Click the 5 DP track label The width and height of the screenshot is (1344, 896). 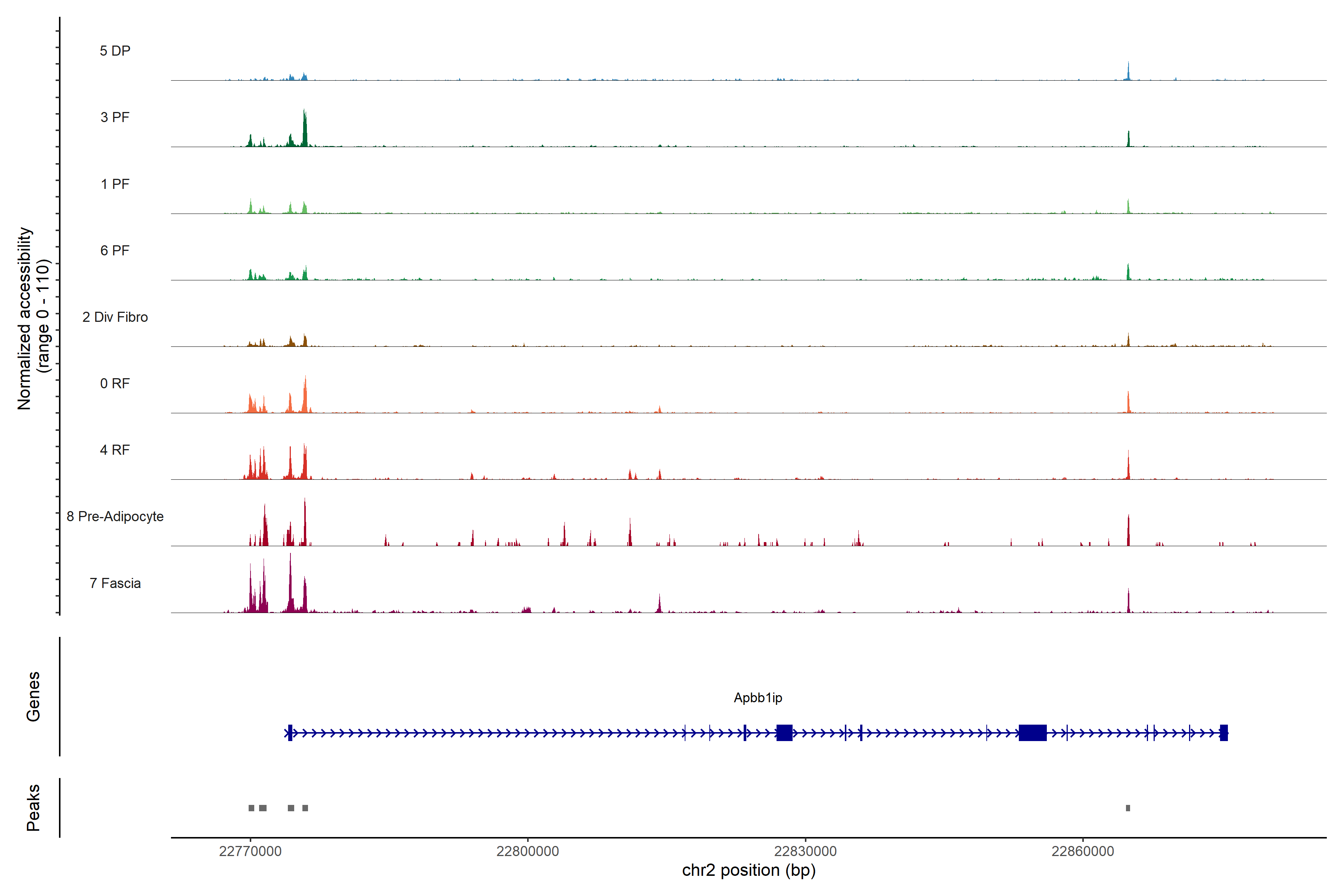tap(115, 51)
